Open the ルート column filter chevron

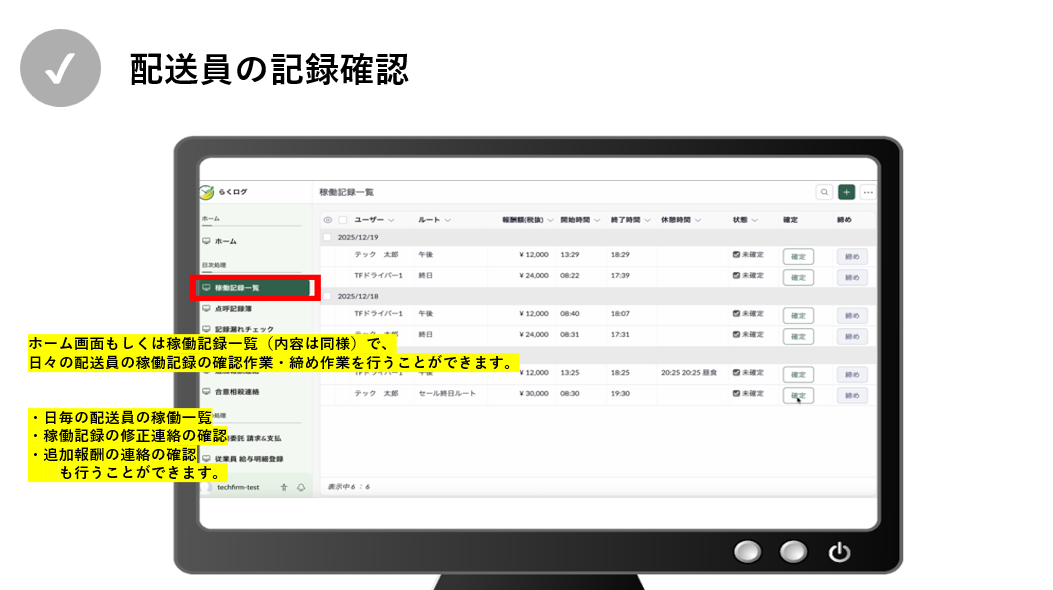(448, 220)
